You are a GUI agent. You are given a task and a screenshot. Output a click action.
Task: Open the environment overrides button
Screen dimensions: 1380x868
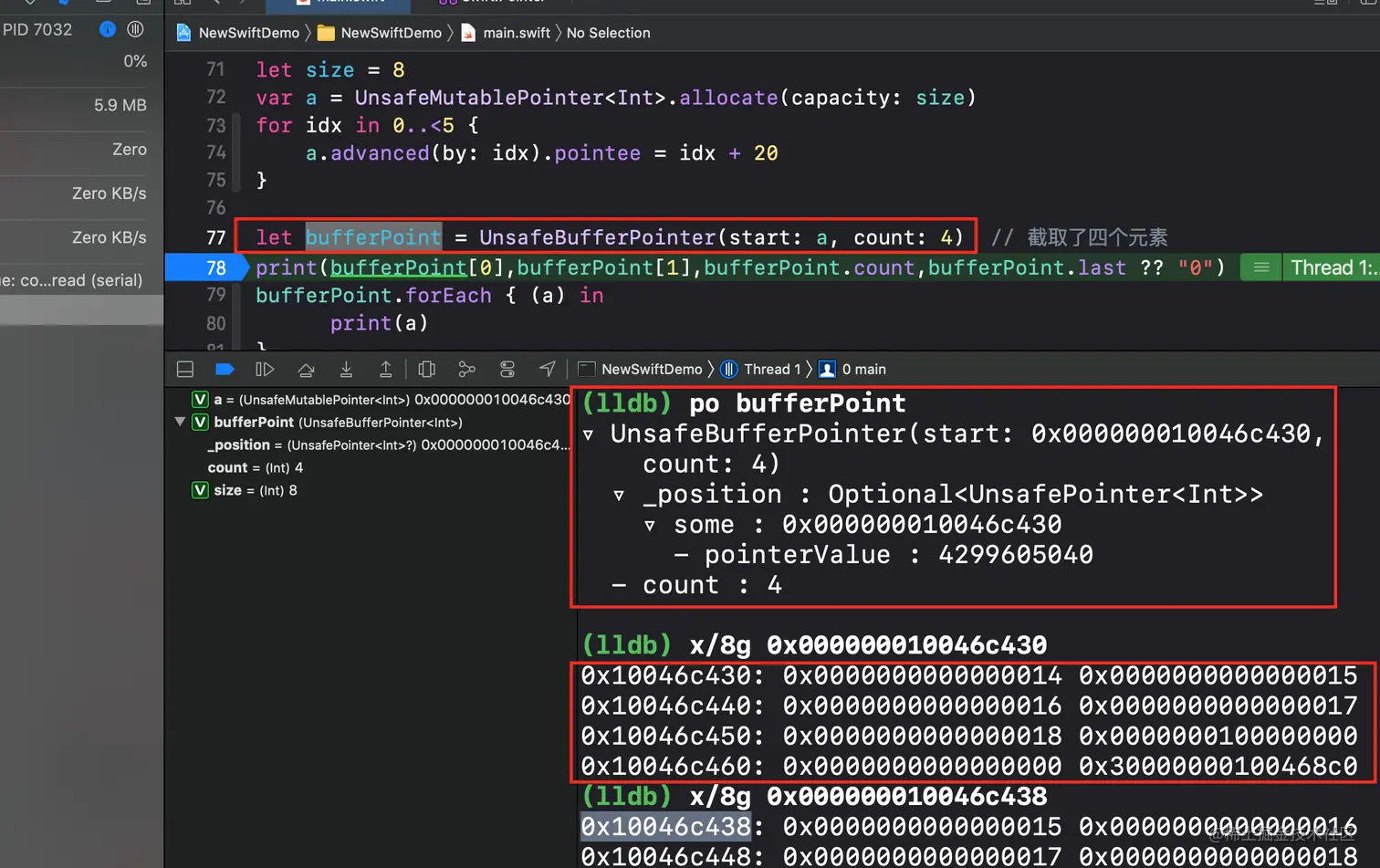point(507,370)
